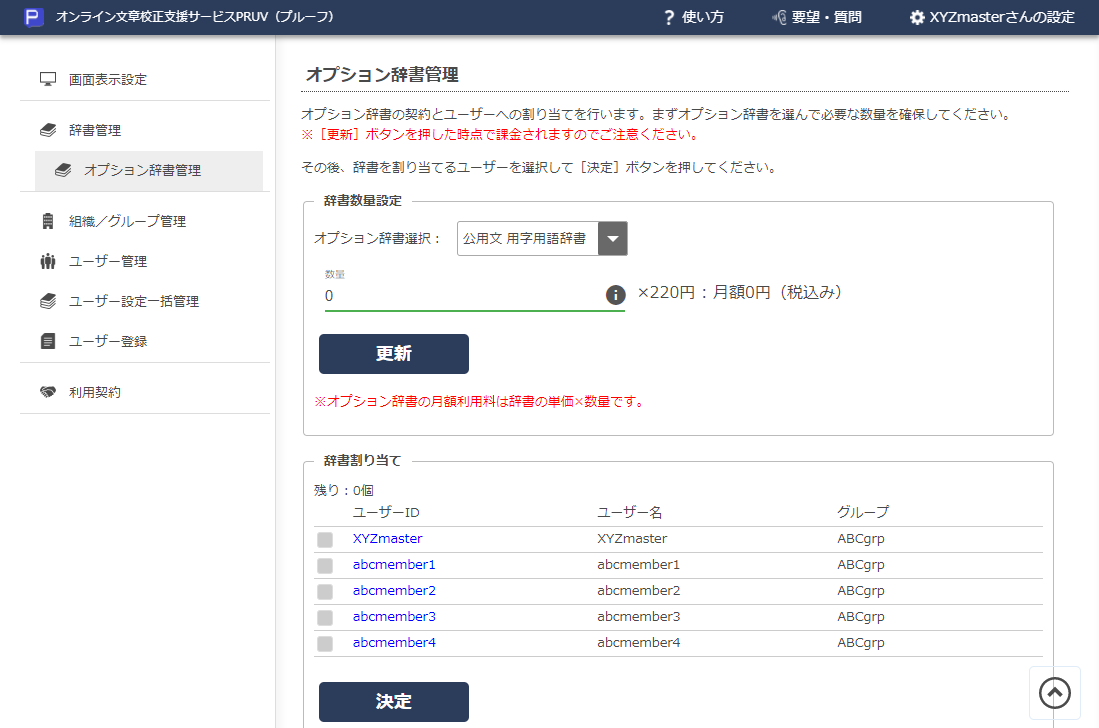
Task: Click the PRUV logo icon top left
Action: coord(35,17)
